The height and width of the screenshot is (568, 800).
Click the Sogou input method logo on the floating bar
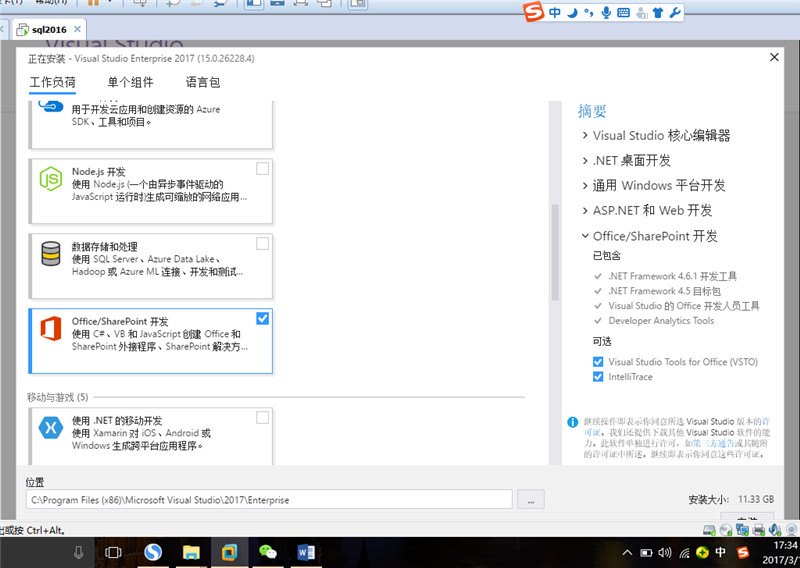(x=534, y=11)
